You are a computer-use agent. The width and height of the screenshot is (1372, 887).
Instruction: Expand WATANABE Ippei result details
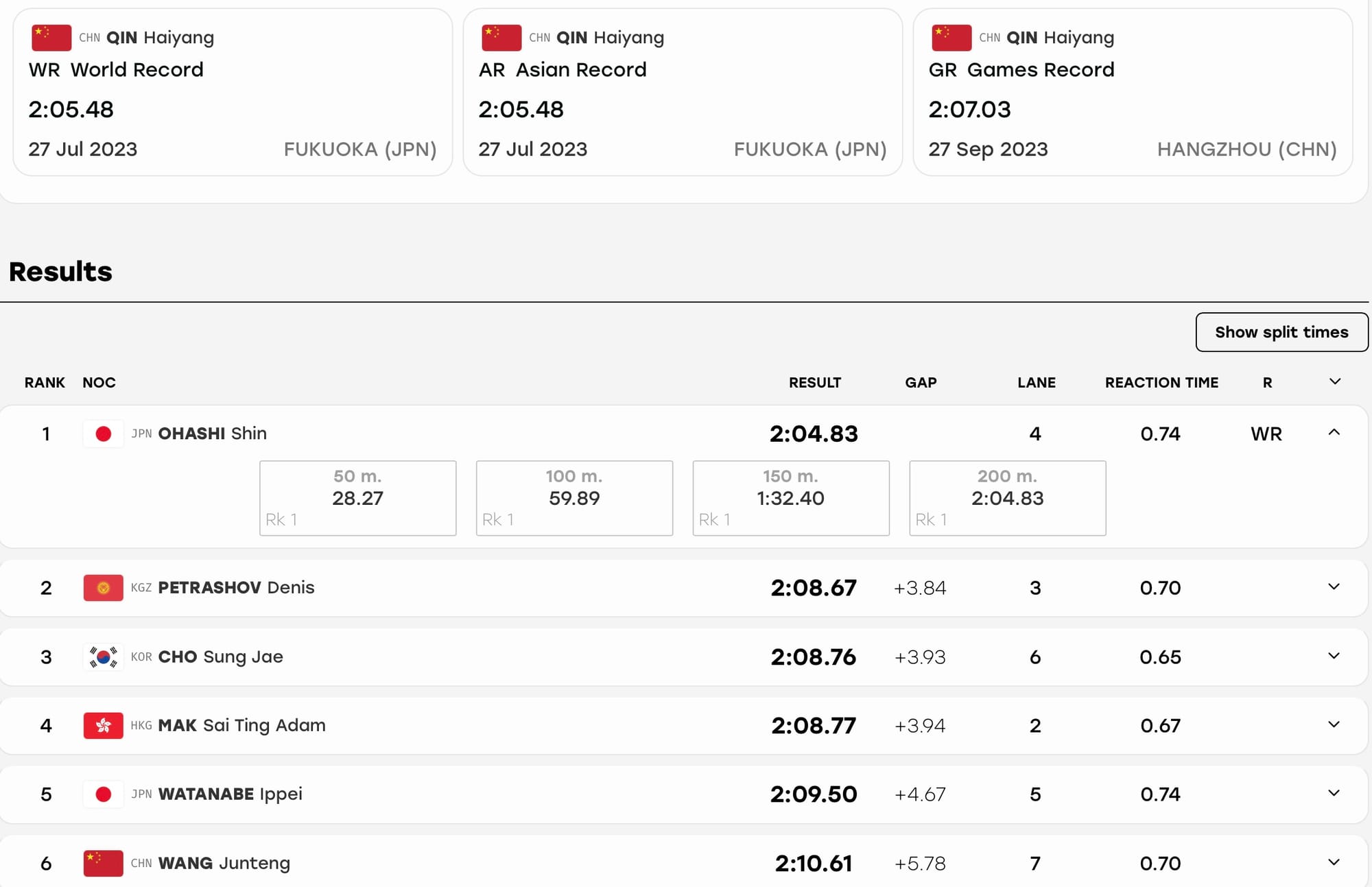click(1334, 794)
